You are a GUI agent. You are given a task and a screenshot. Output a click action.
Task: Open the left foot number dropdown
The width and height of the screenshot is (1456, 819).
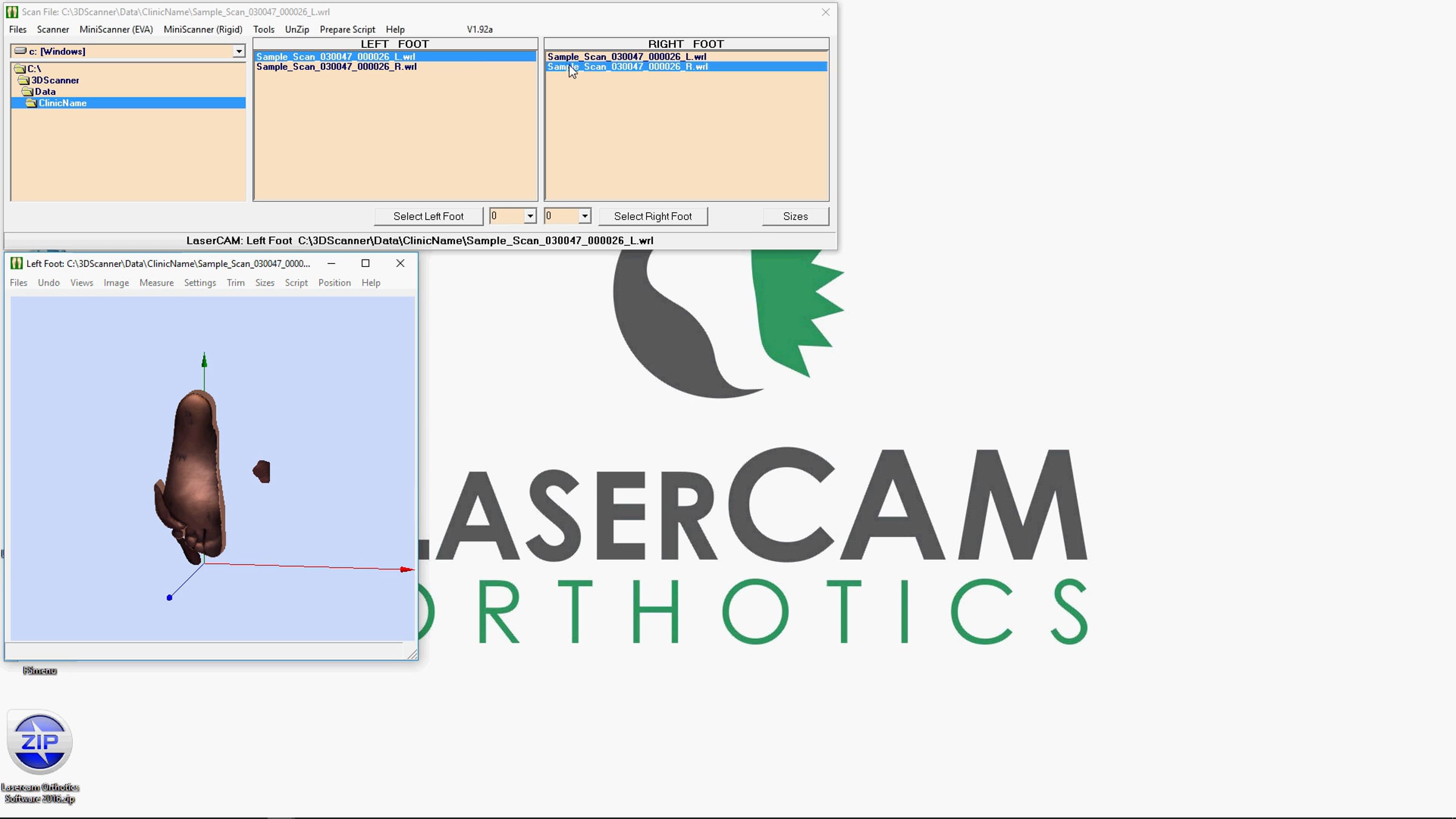point(530,216)
